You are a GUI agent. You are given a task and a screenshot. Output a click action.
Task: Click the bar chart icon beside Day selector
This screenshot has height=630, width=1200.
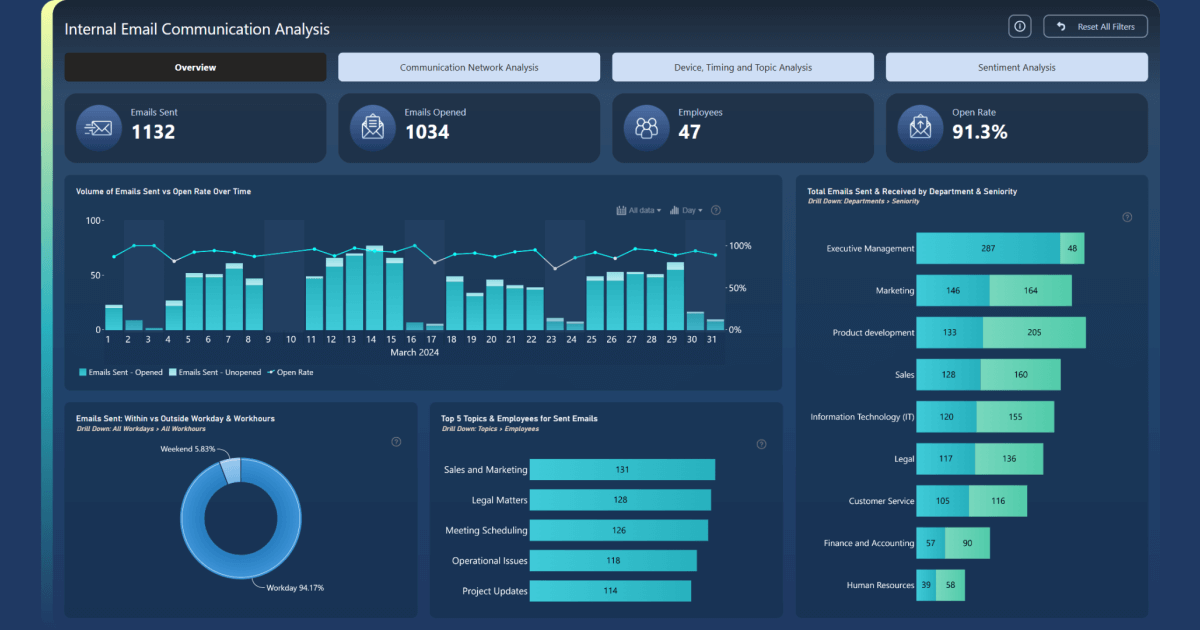673,210
